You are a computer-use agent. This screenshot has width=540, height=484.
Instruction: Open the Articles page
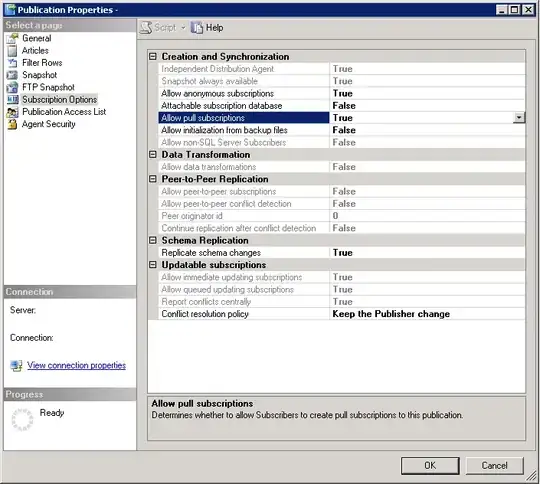click(x=35, y=51)
